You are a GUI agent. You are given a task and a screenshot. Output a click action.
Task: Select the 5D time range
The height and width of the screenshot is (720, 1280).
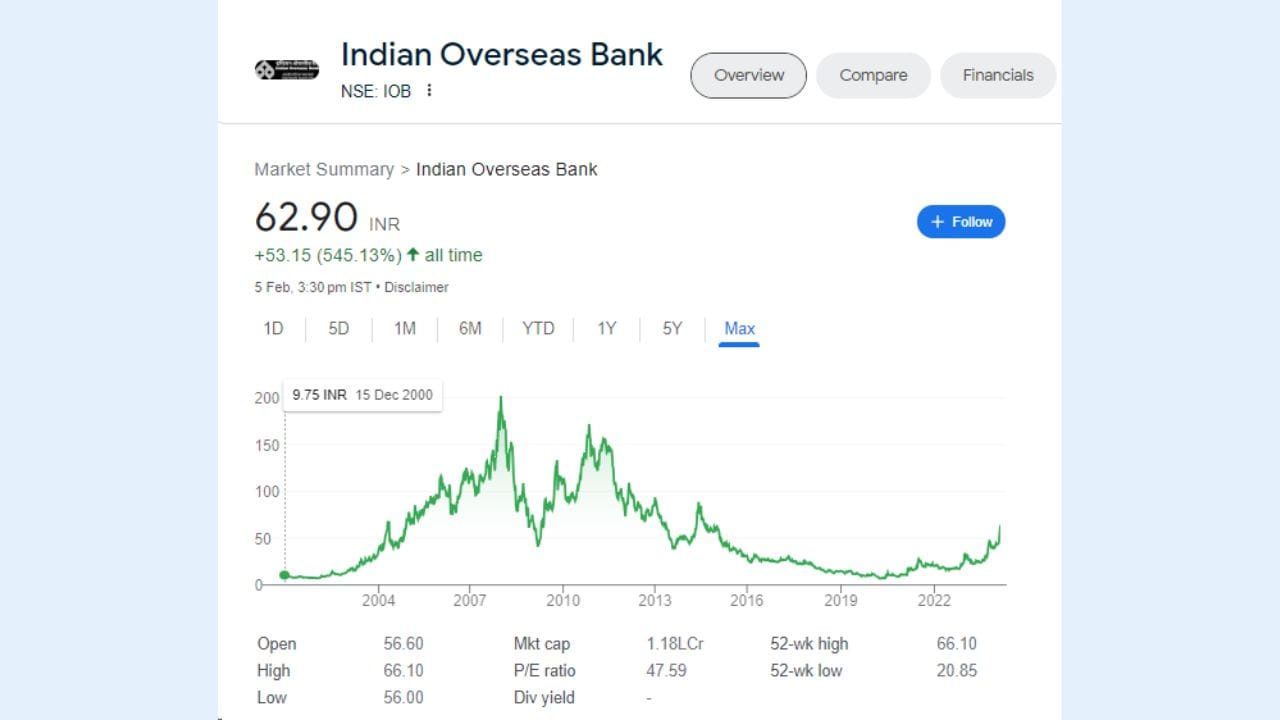click(339, 328)
